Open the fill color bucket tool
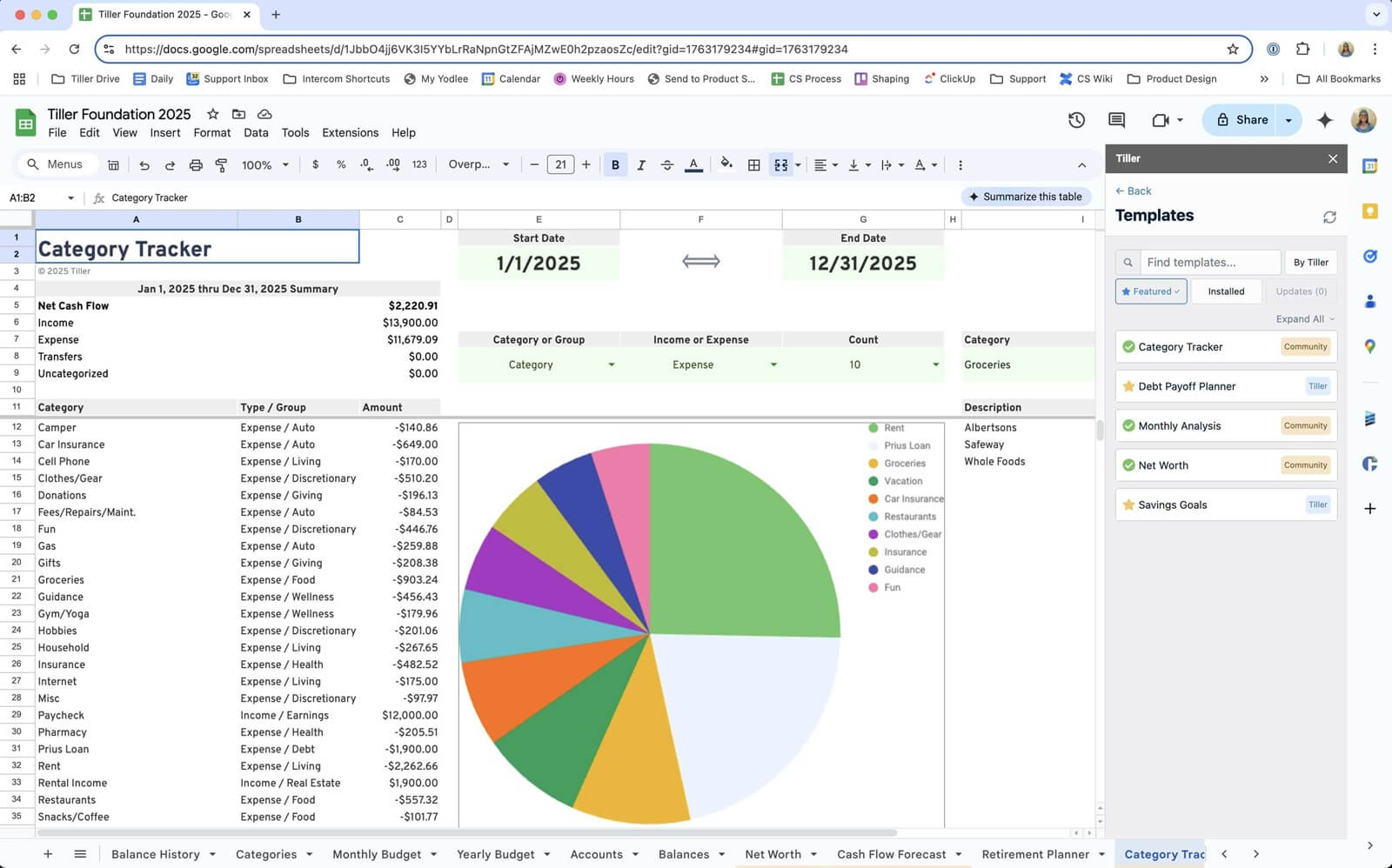This screenshot has width=1392, height=868. click(726, 164)
